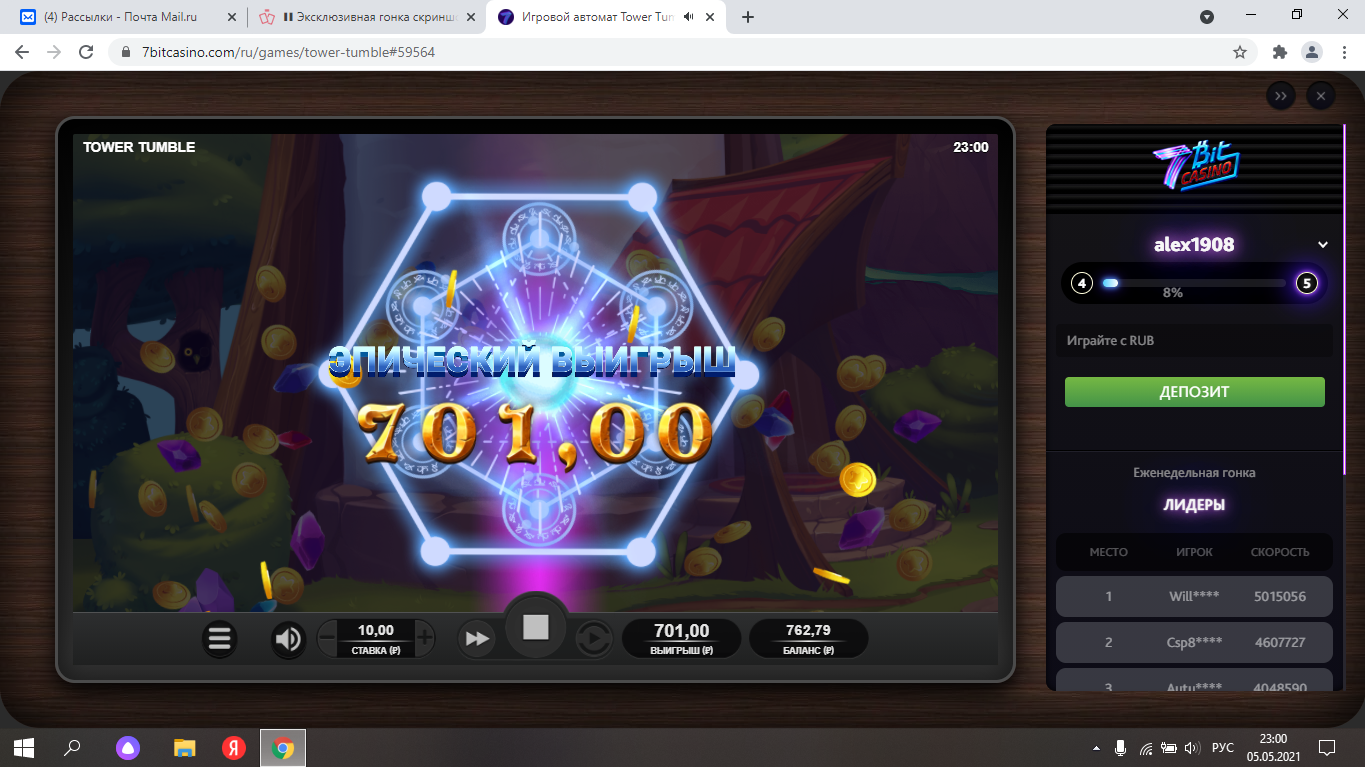Decrease the bet with minus button

[x=328, y=637]
